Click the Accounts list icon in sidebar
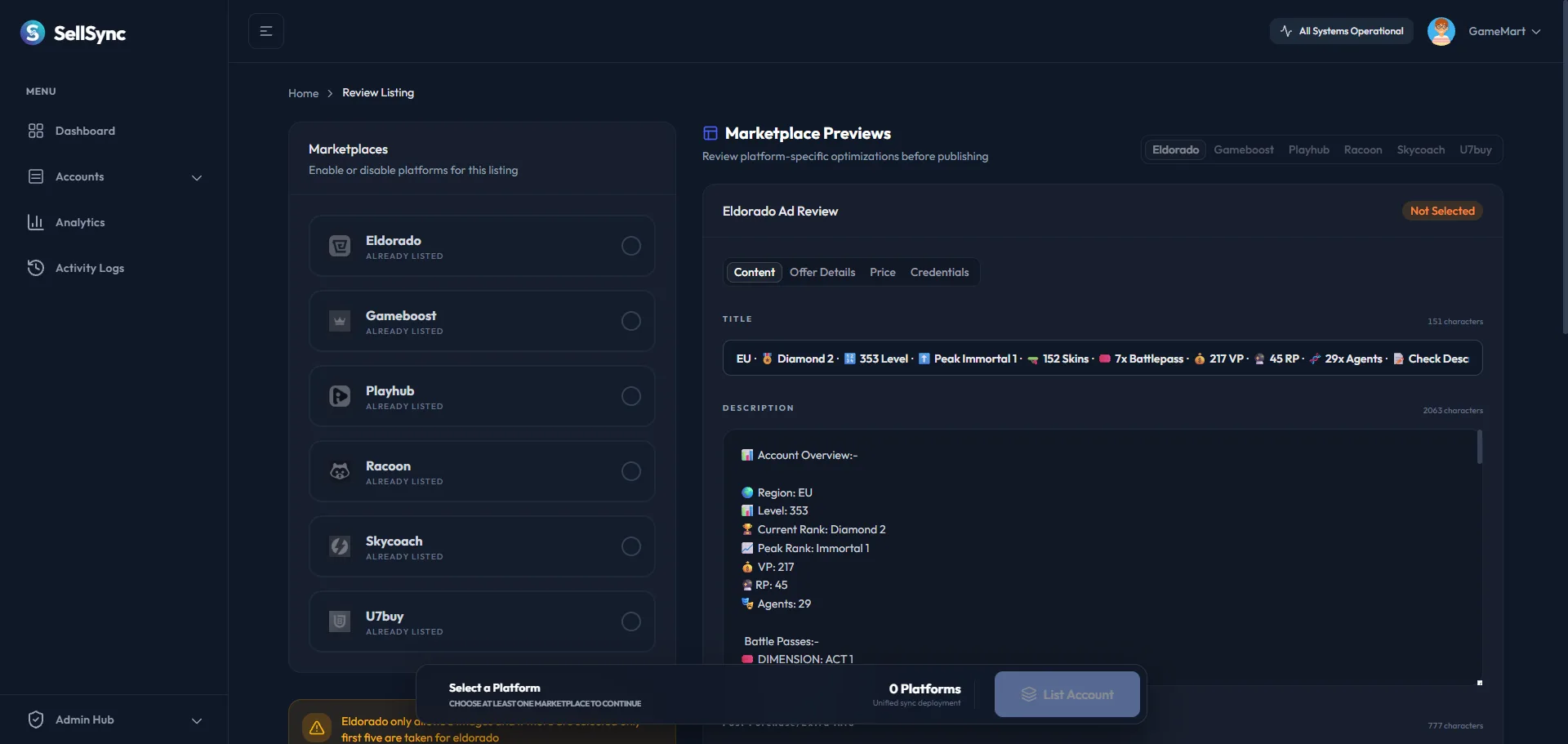Image resolution: width=1568 pixels, height=744 pixels. pyautogui.click(x=36, y=176)
